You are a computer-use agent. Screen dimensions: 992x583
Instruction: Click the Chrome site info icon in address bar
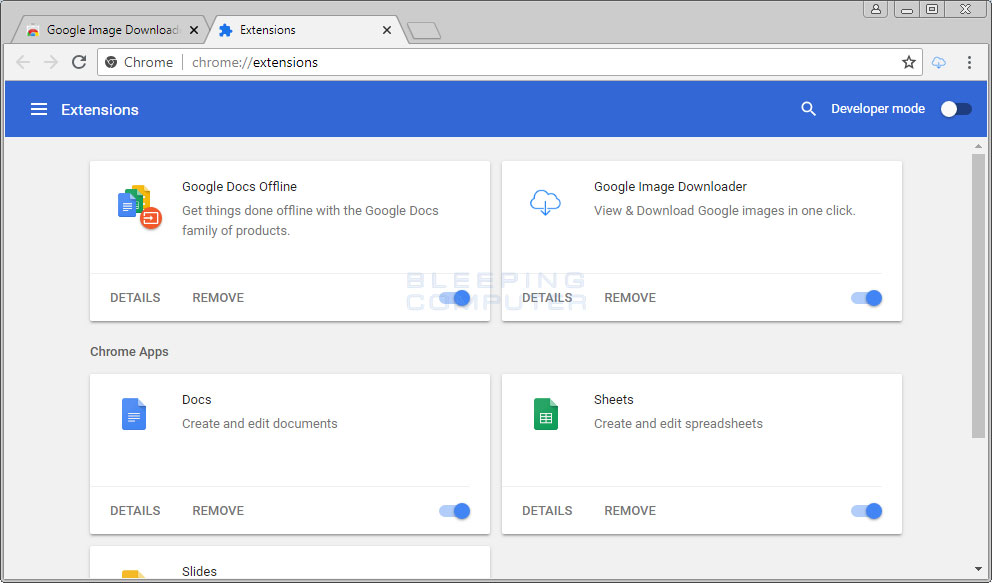[111, 62]
